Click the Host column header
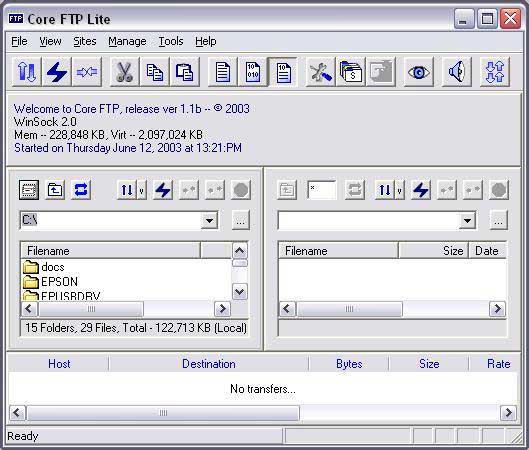This screenshot has width=529, height=450. click(x=59, y=364)
